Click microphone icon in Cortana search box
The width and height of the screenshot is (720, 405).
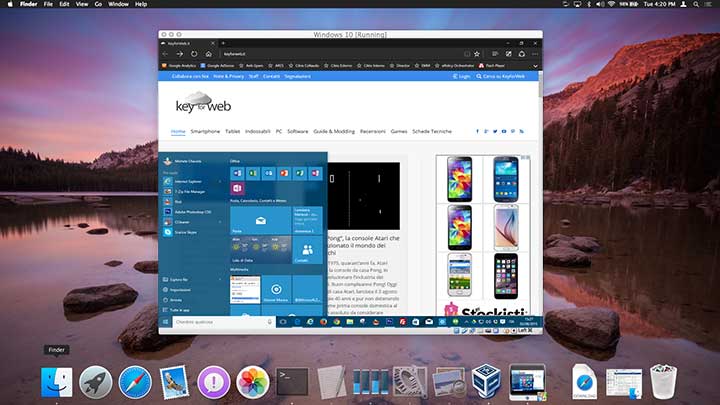(x=270, y=322)
